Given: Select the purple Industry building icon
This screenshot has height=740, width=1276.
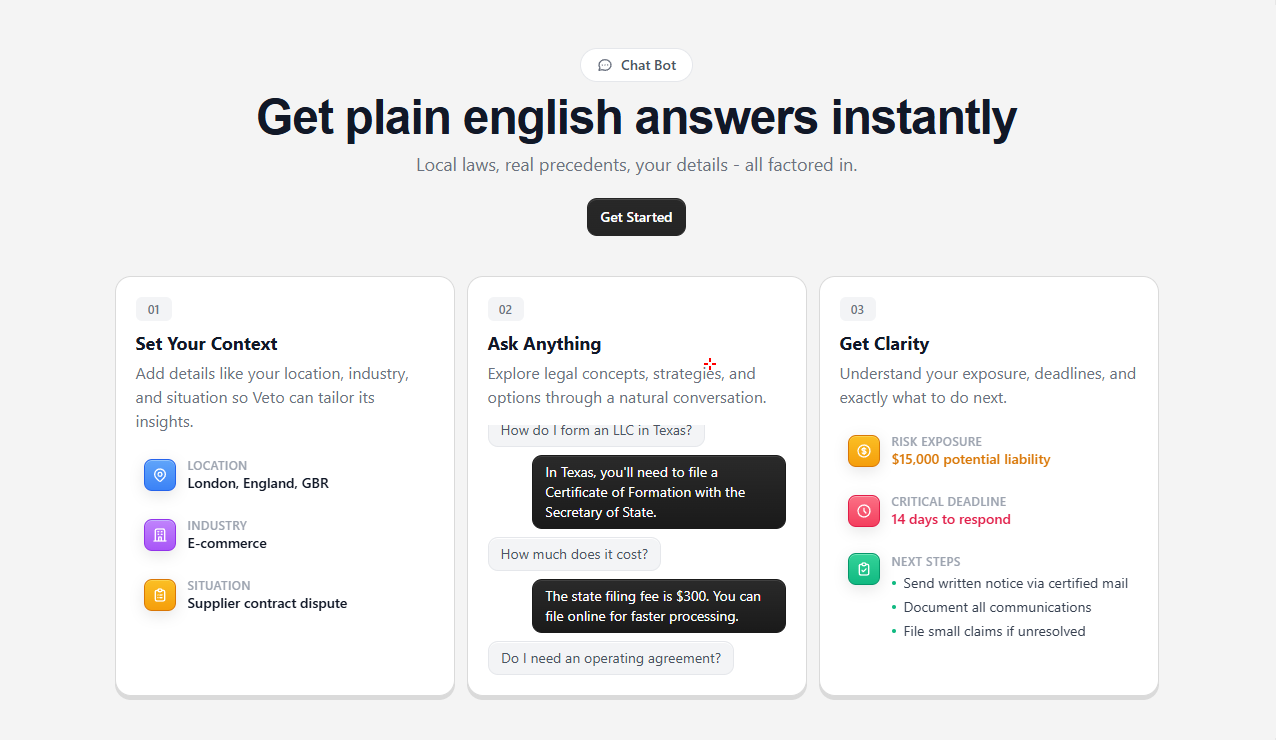Looking at the screenshot, I should tap(160, 534).
